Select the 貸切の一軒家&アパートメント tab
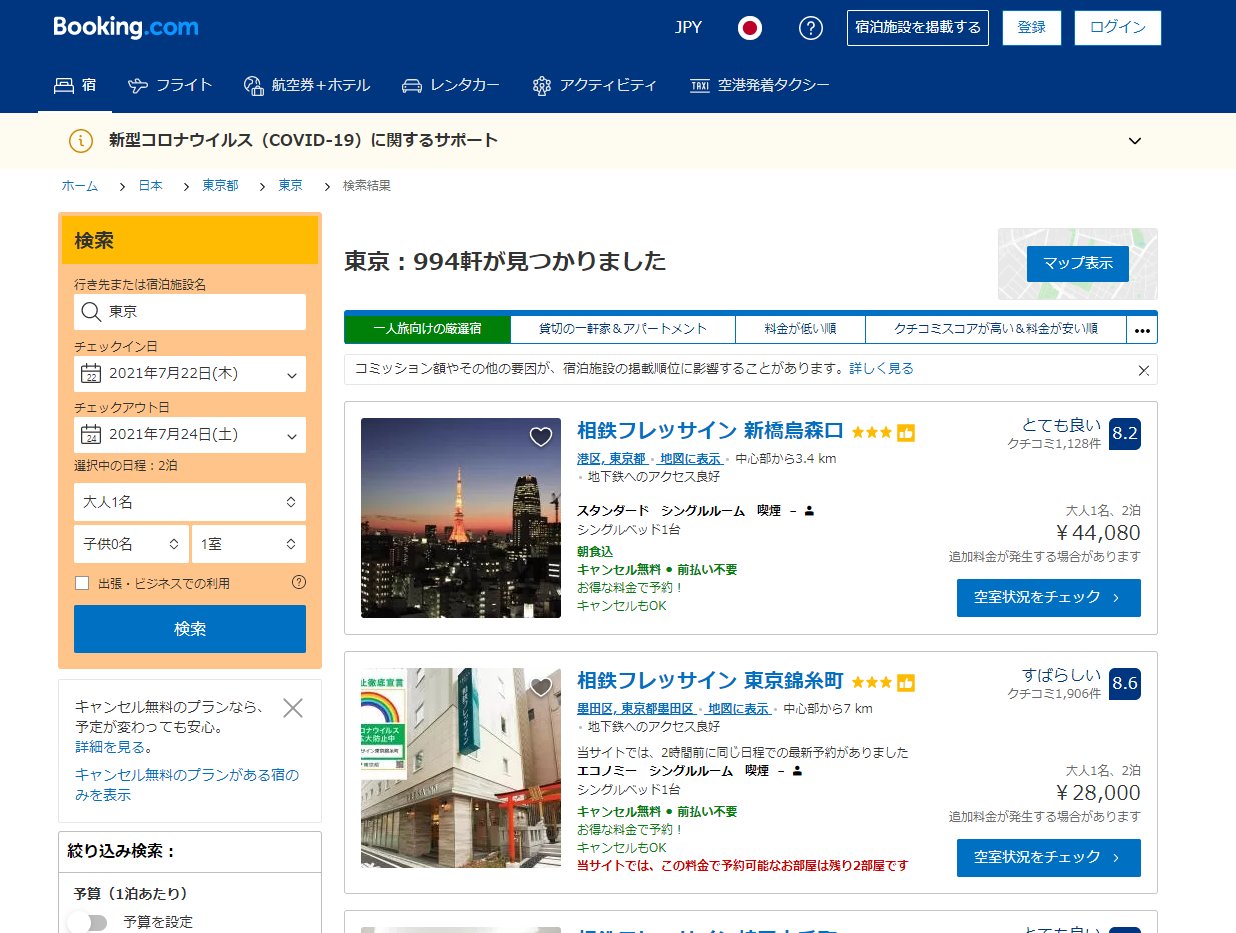Viewport: 1236px width, 933px height. coord(623,329)
